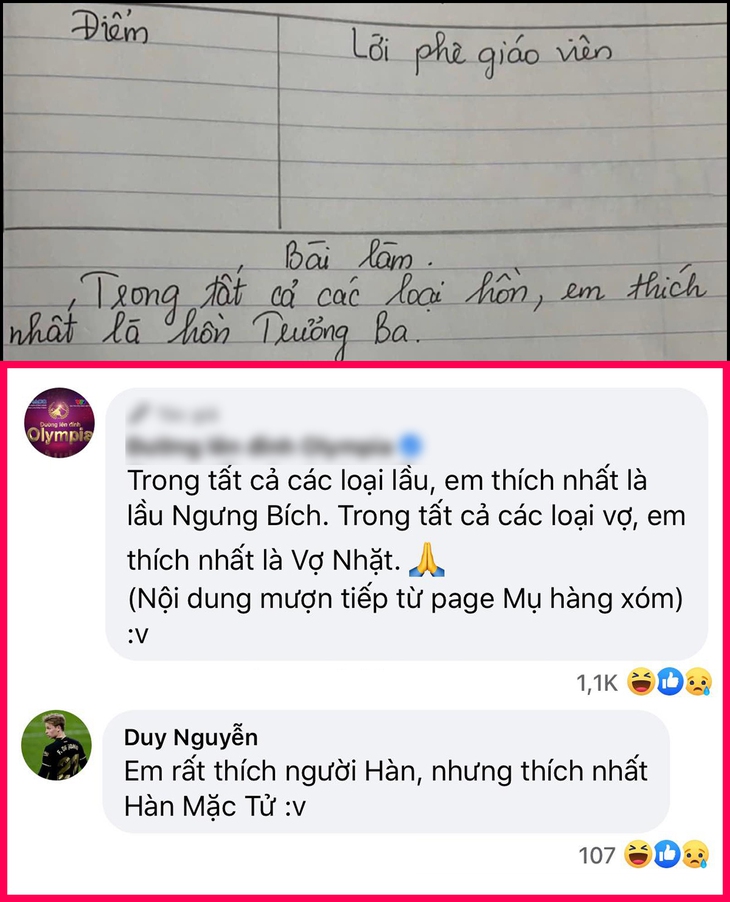Click the Duy Nguyễn commenter name
The height and width of the screenshot is (902, 730).
coord(191,737)
